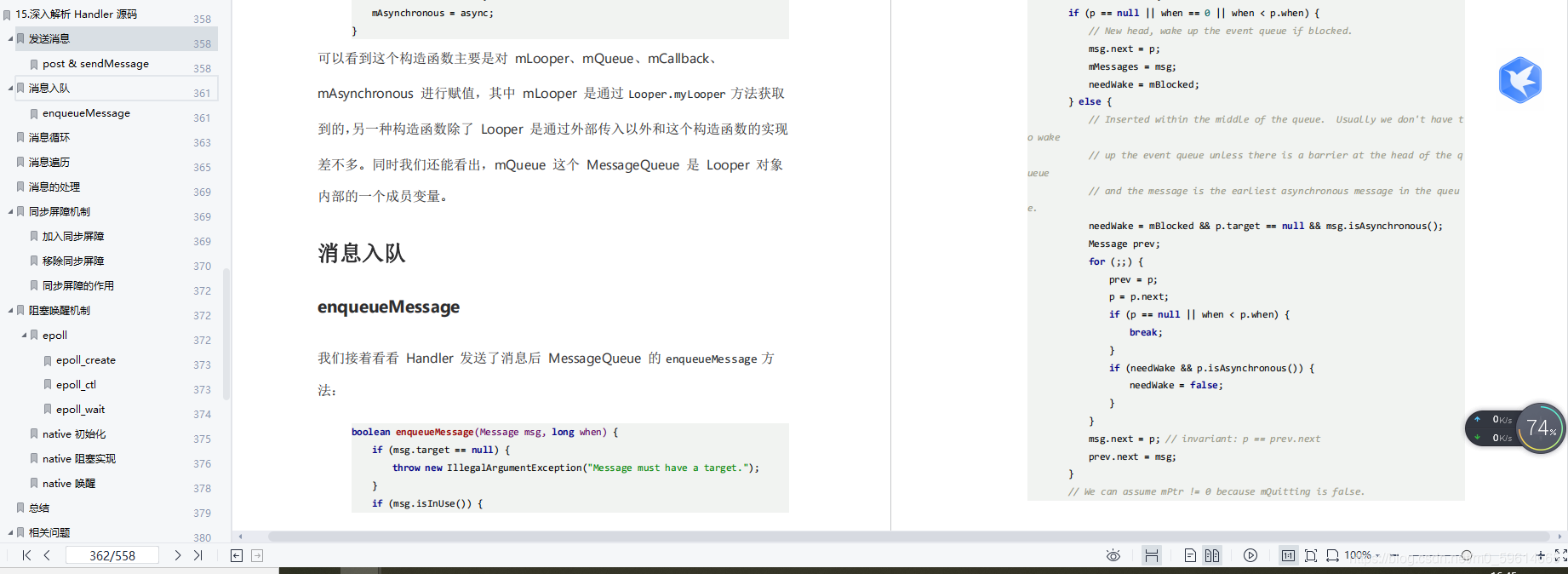Click the outline panel vertical scrollbar
1568x574 pixels.
[226, 334]
